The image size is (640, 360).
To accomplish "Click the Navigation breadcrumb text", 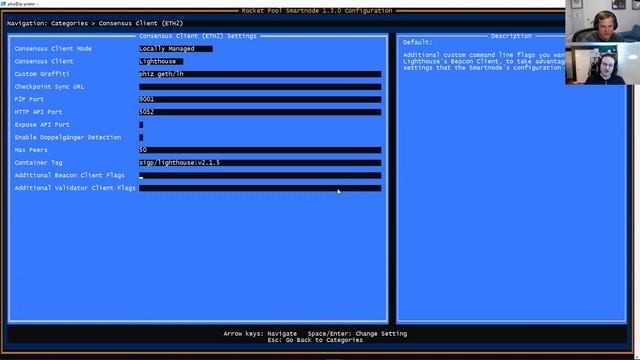I will pyautogui.click(x=95, y=23).
